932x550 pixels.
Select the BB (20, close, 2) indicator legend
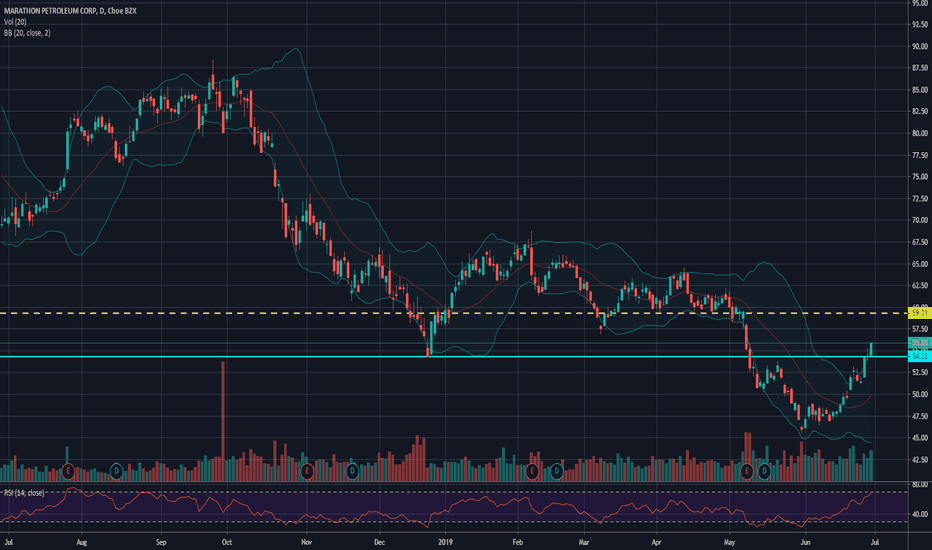point(27,33)
